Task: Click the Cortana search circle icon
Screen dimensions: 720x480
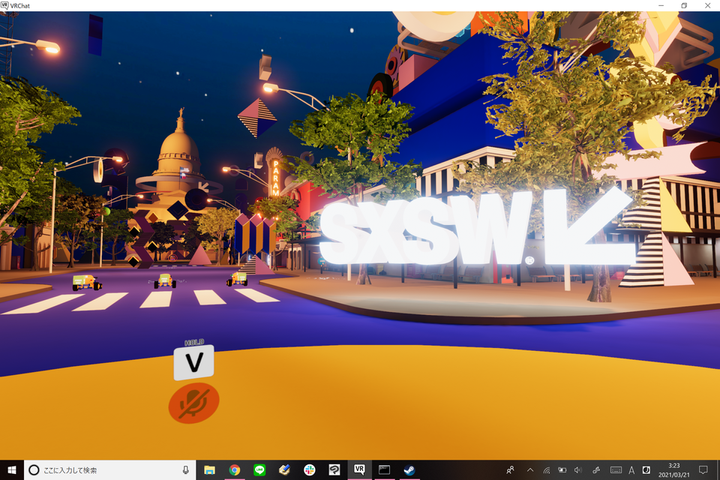Action: (34, 470)
